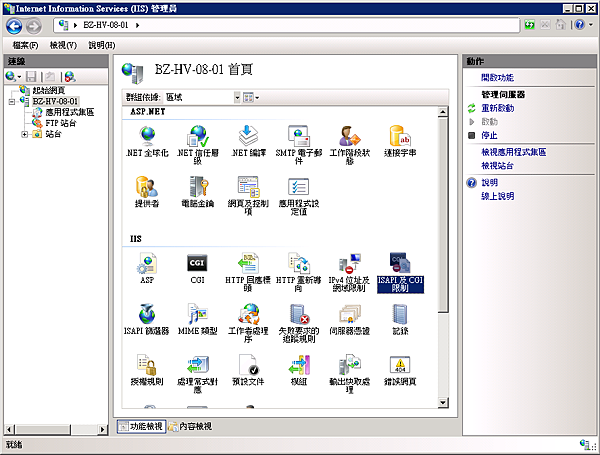Click the green refresh icon in address bar

point(530,25)
